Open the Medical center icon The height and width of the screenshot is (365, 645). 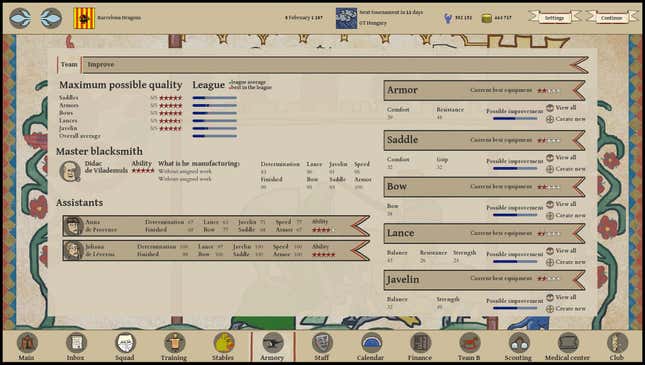(568, 343)
